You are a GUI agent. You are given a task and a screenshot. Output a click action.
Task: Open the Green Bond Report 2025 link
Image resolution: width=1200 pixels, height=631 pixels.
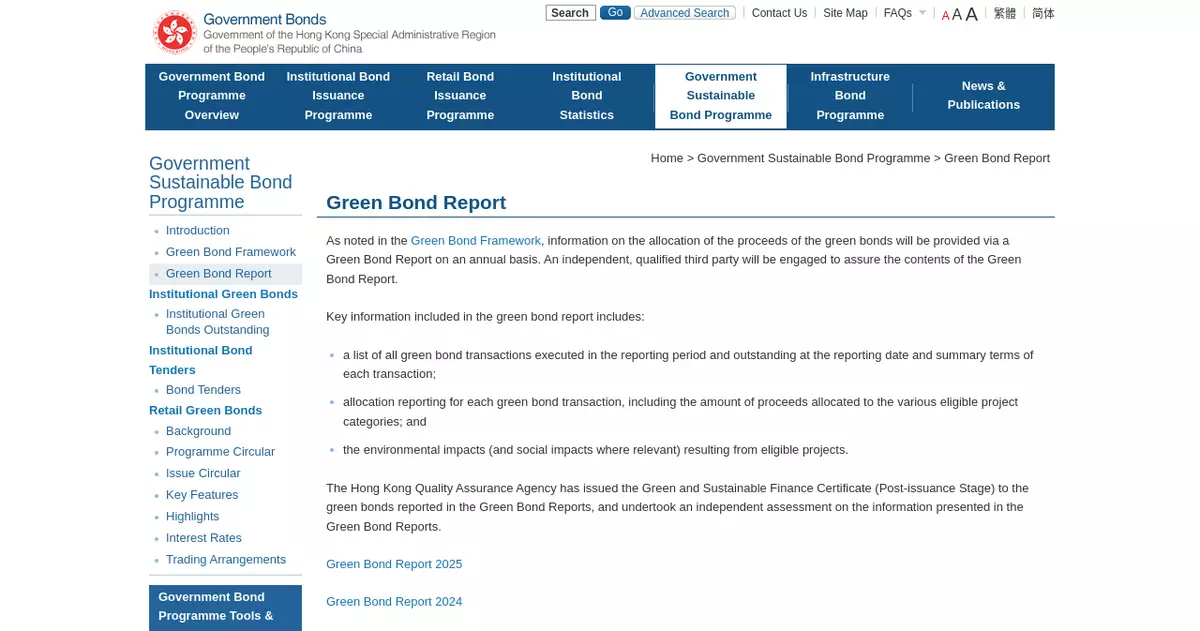click(394, 564)
